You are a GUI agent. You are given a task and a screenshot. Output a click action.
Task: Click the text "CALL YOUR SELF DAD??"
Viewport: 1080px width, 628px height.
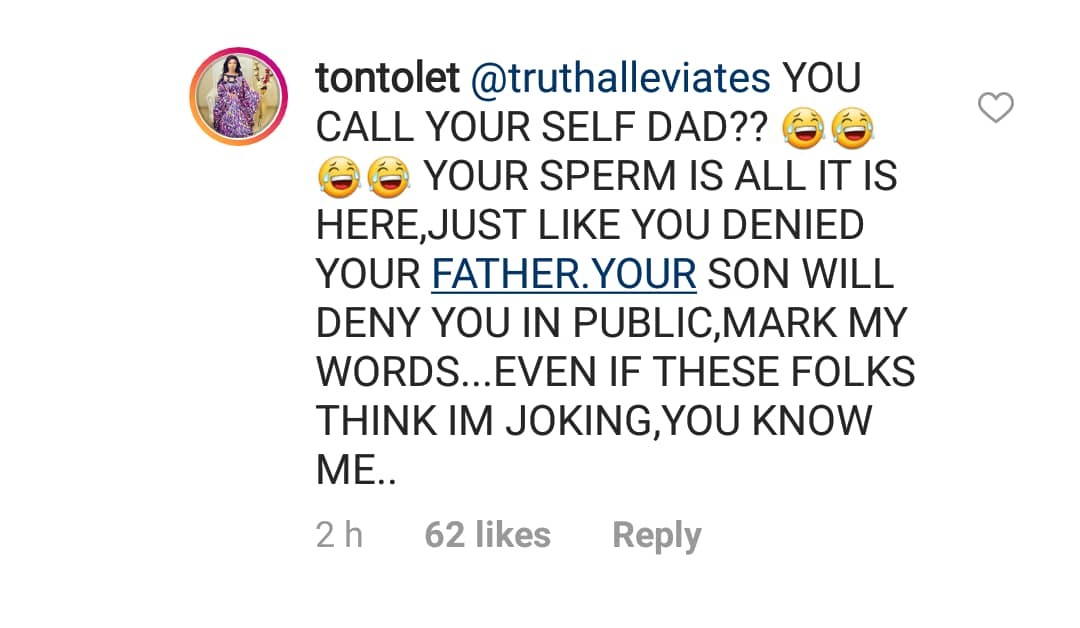(541, 127)
